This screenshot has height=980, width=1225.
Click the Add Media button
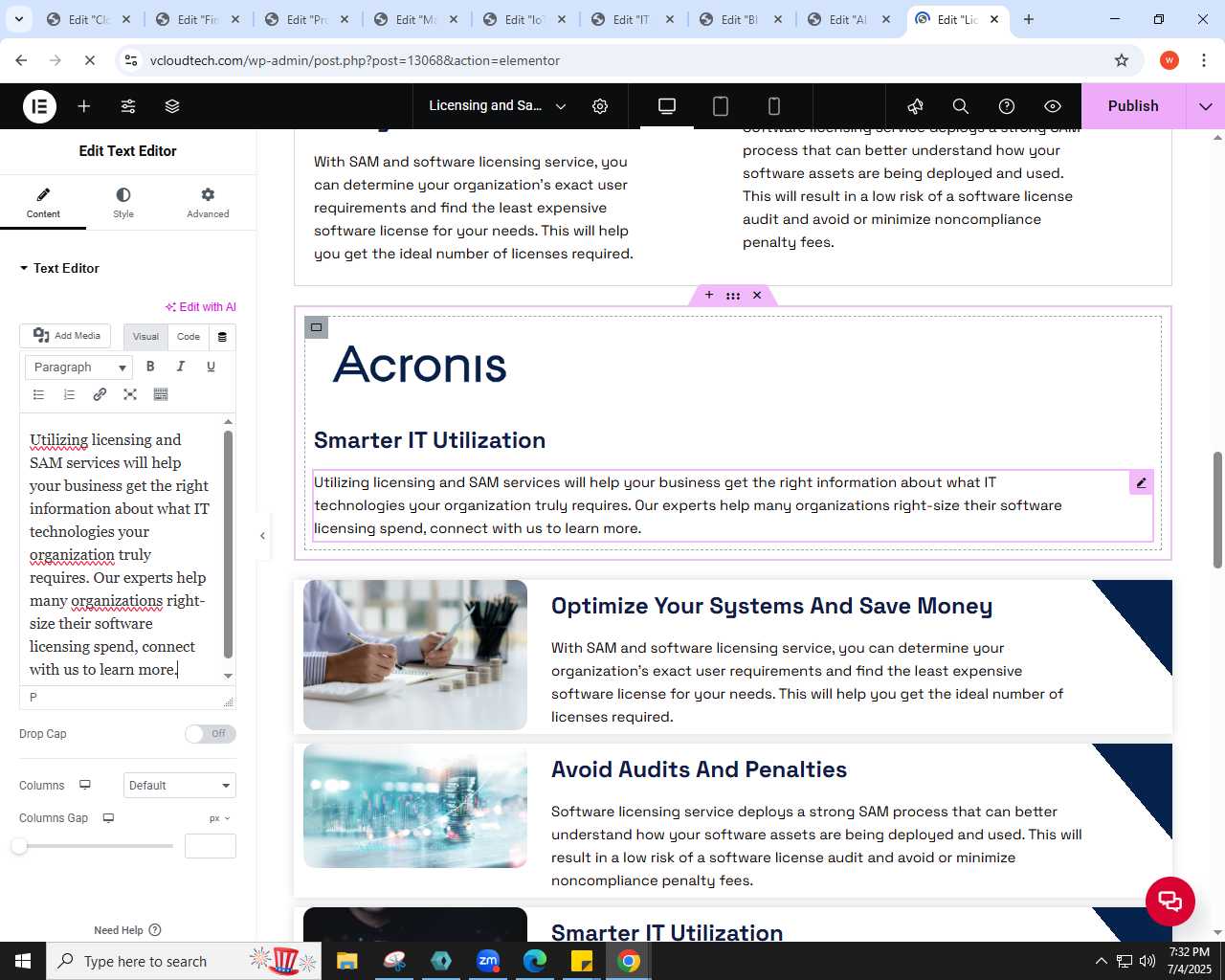[x=66, y=336]
